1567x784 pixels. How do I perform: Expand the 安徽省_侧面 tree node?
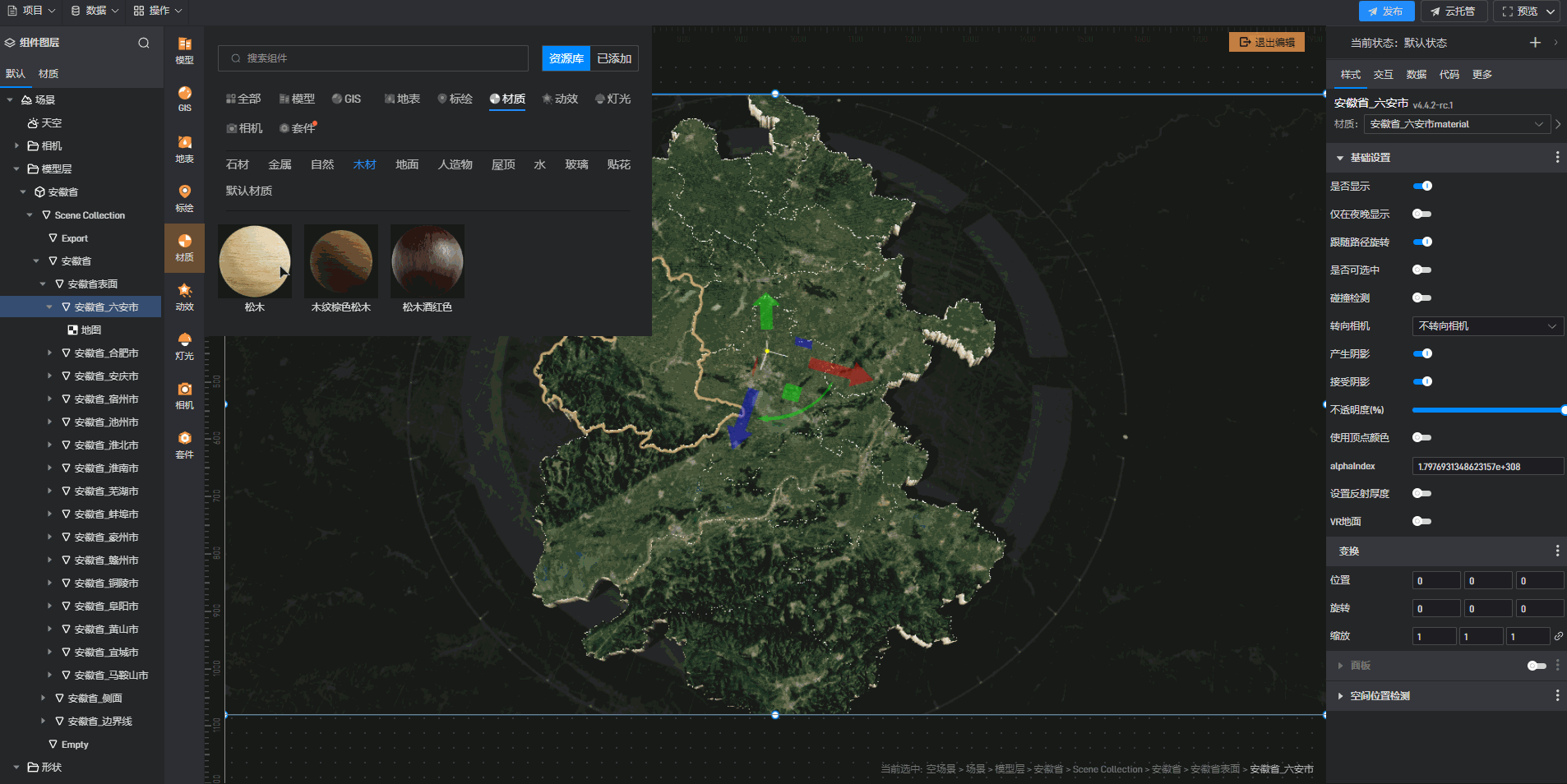pos(43,698)
